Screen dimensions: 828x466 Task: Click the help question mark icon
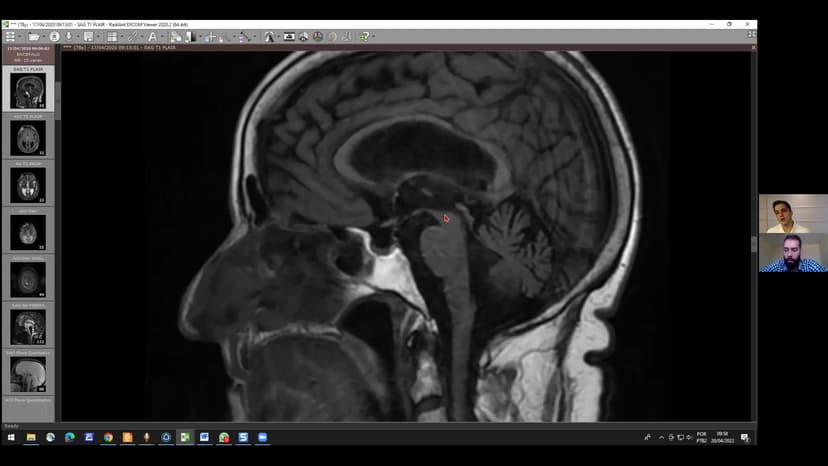364,36
